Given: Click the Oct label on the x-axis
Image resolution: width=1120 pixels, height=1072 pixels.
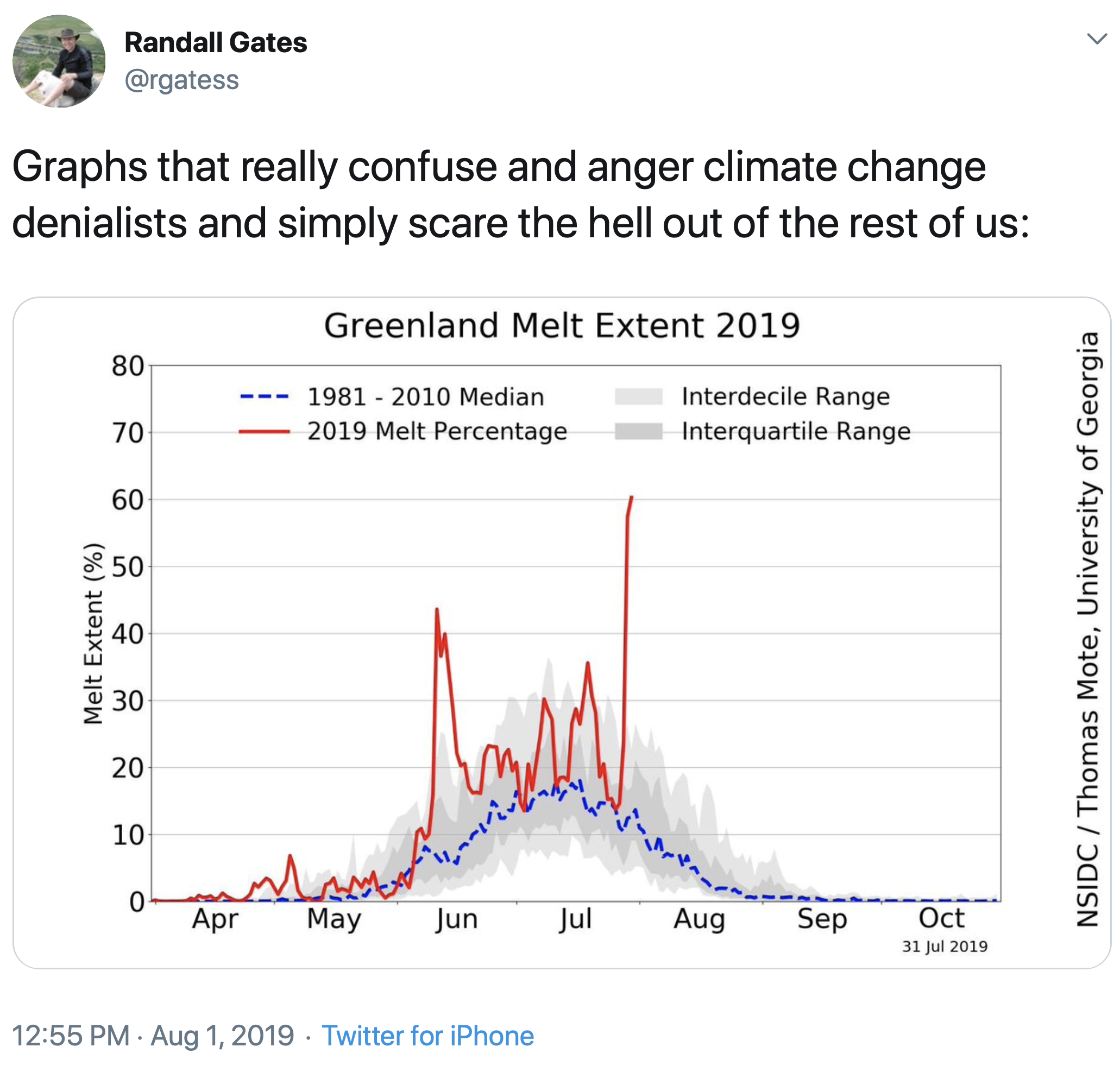Looking at the screenshot, I should (x=941, y=919).
